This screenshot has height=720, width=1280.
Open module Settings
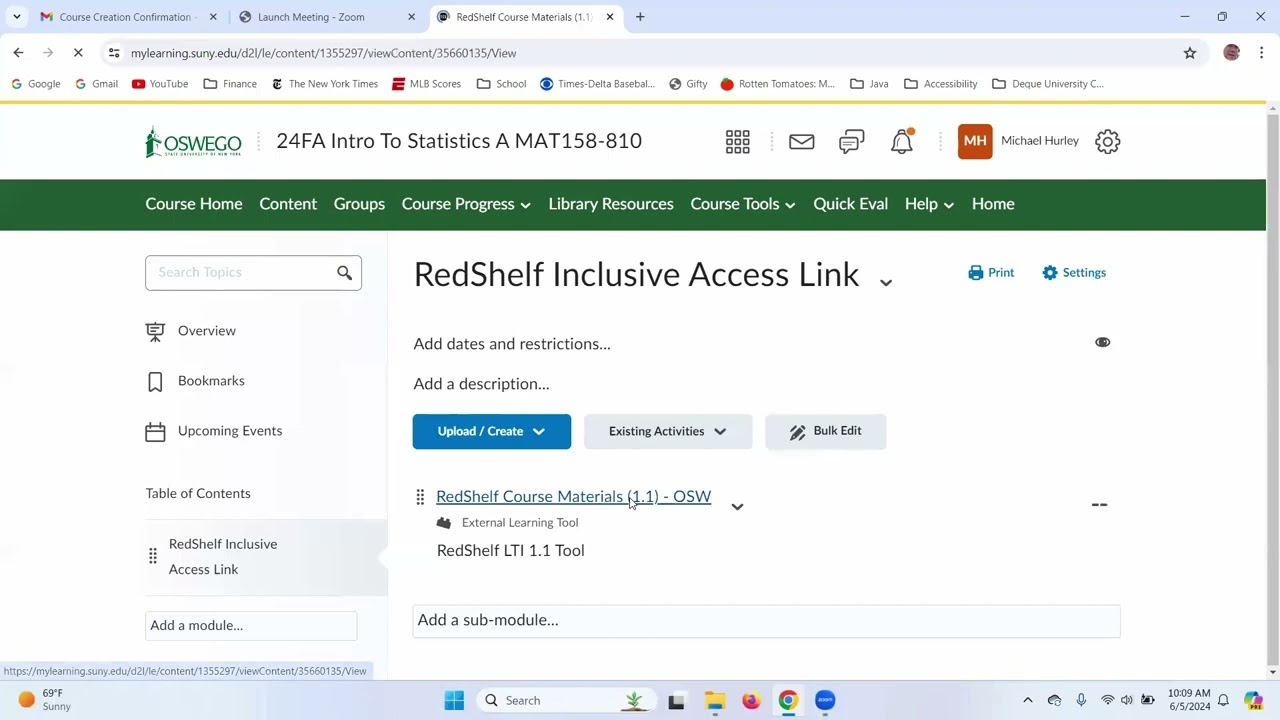pyautogui.click(x=1073, y=272)
